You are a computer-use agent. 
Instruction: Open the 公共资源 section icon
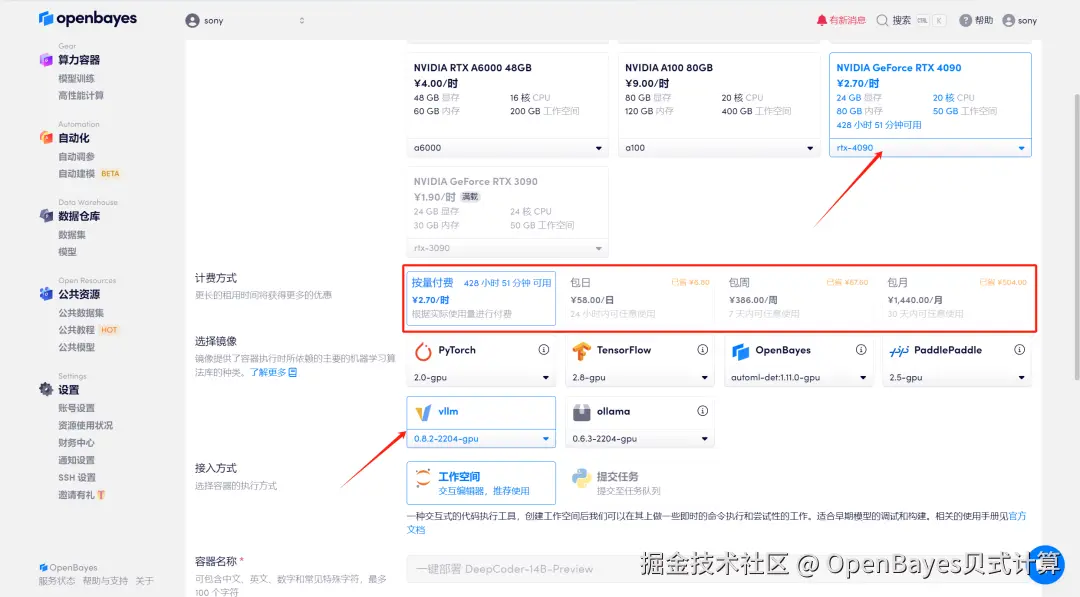coord(46,294)
